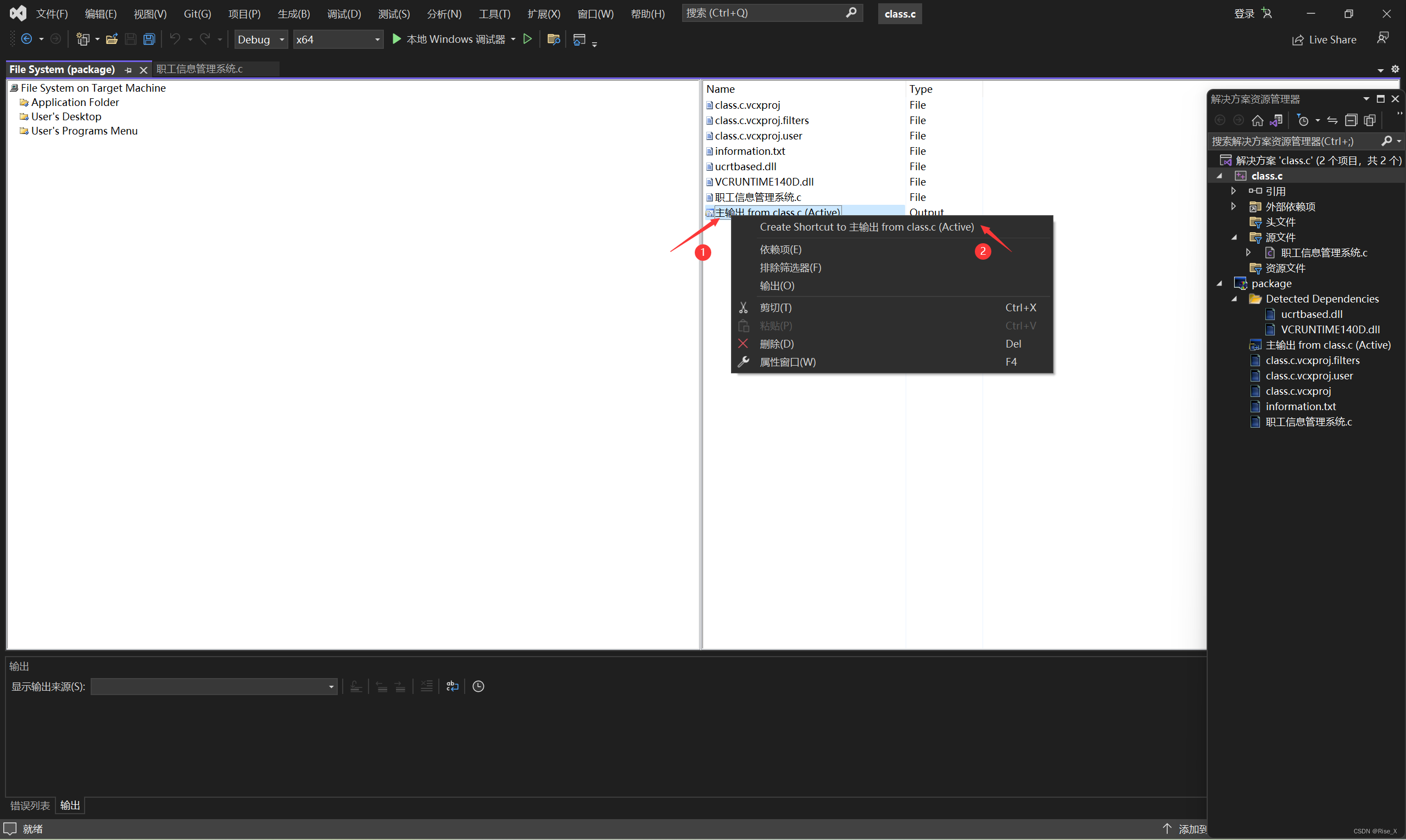The image size is (1406, 840).
Task: Open the new project toolbar icon
Action: pos(83,39)
